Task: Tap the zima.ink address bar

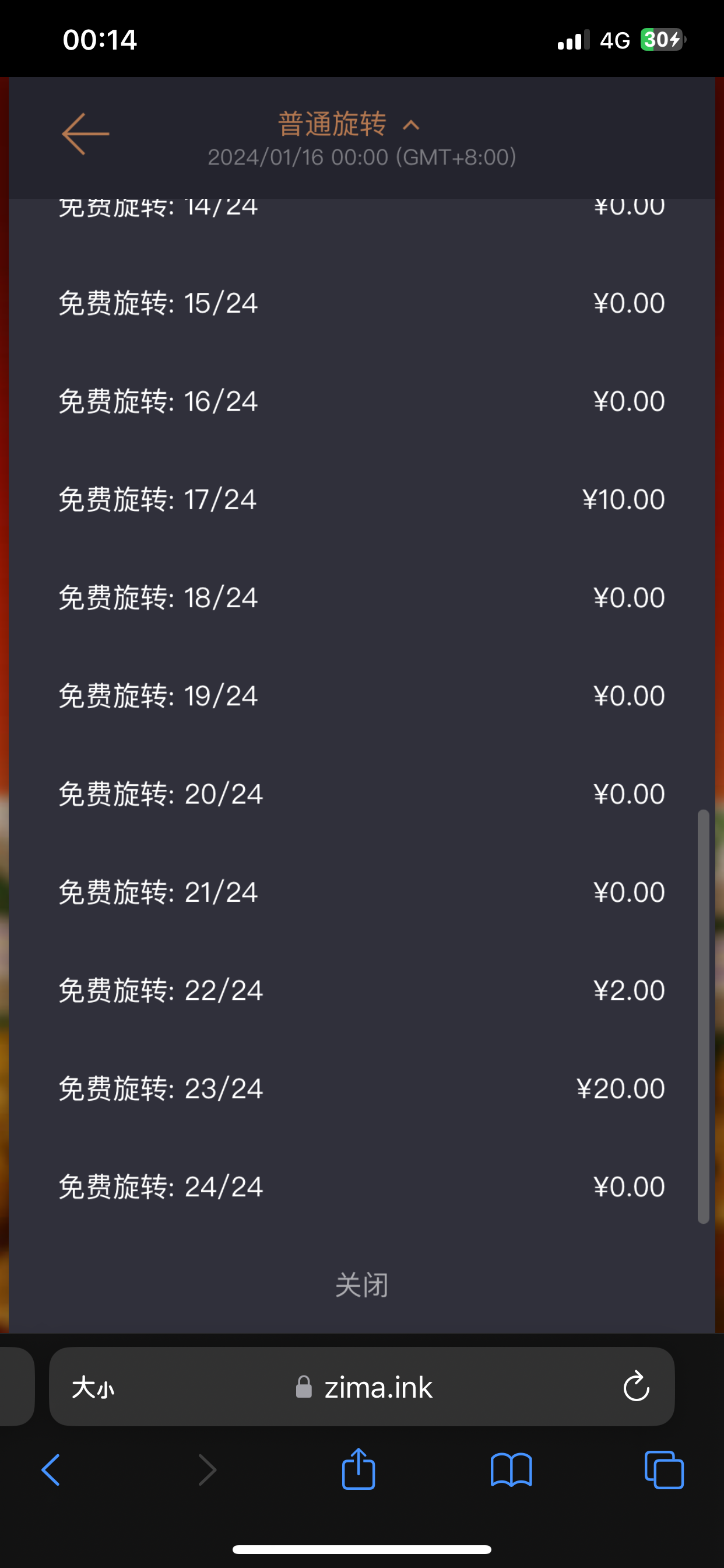Action: 377,1388
